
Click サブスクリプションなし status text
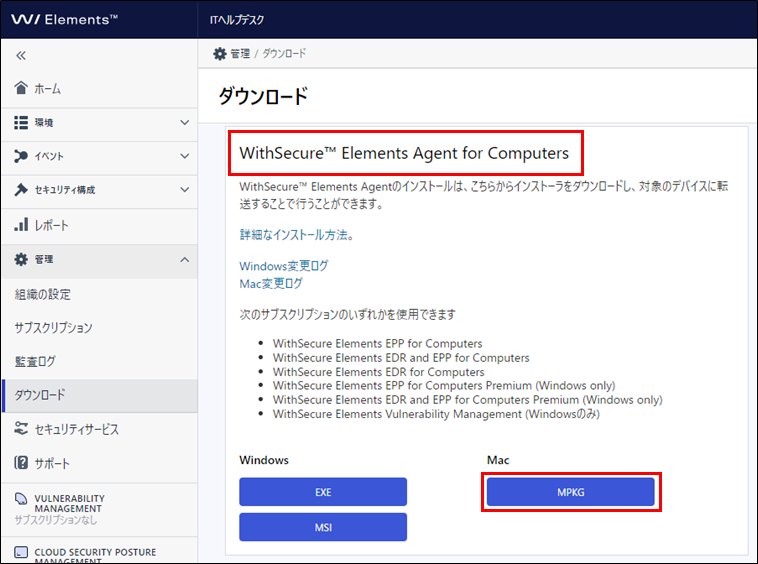point(56,520)
